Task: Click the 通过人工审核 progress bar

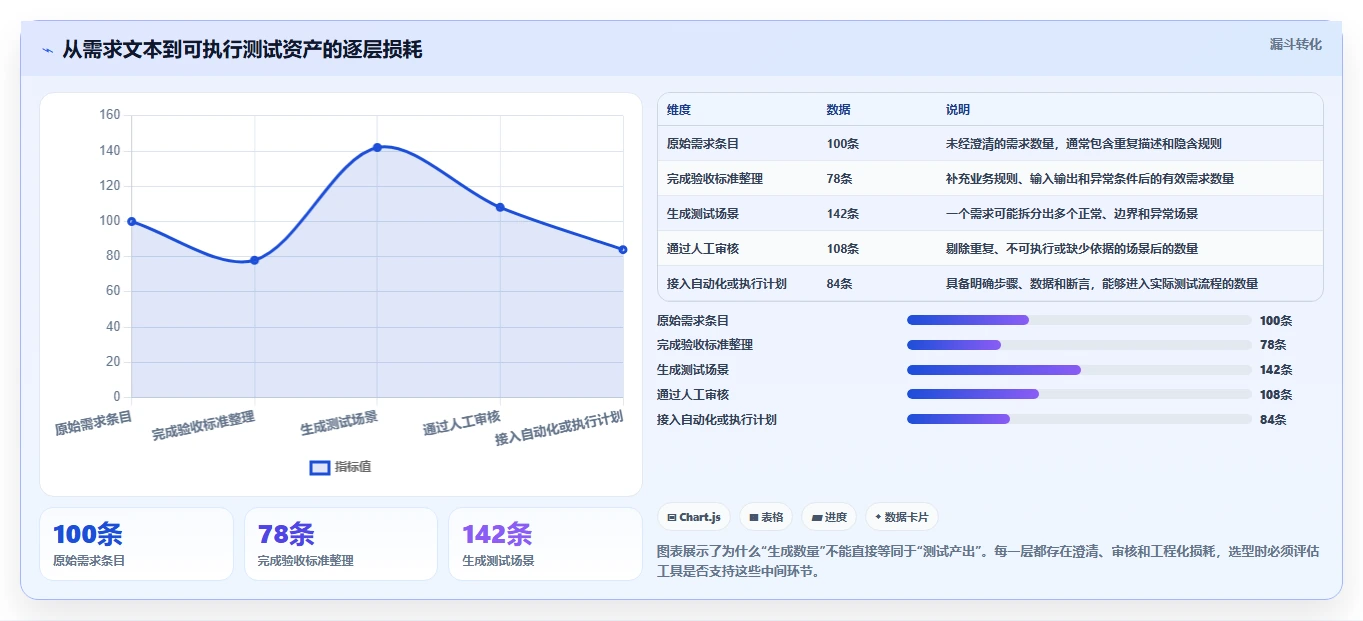Action: (1079, 394)
